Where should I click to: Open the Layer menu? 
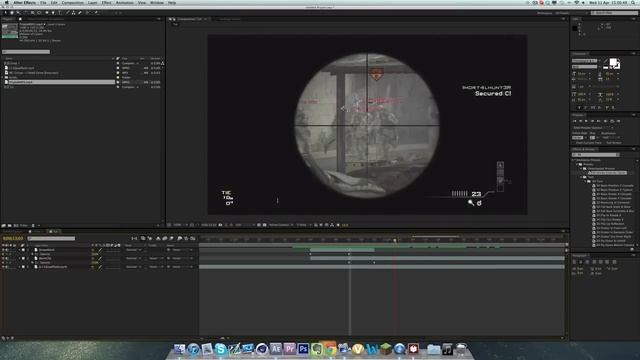(x=93, y=2)
